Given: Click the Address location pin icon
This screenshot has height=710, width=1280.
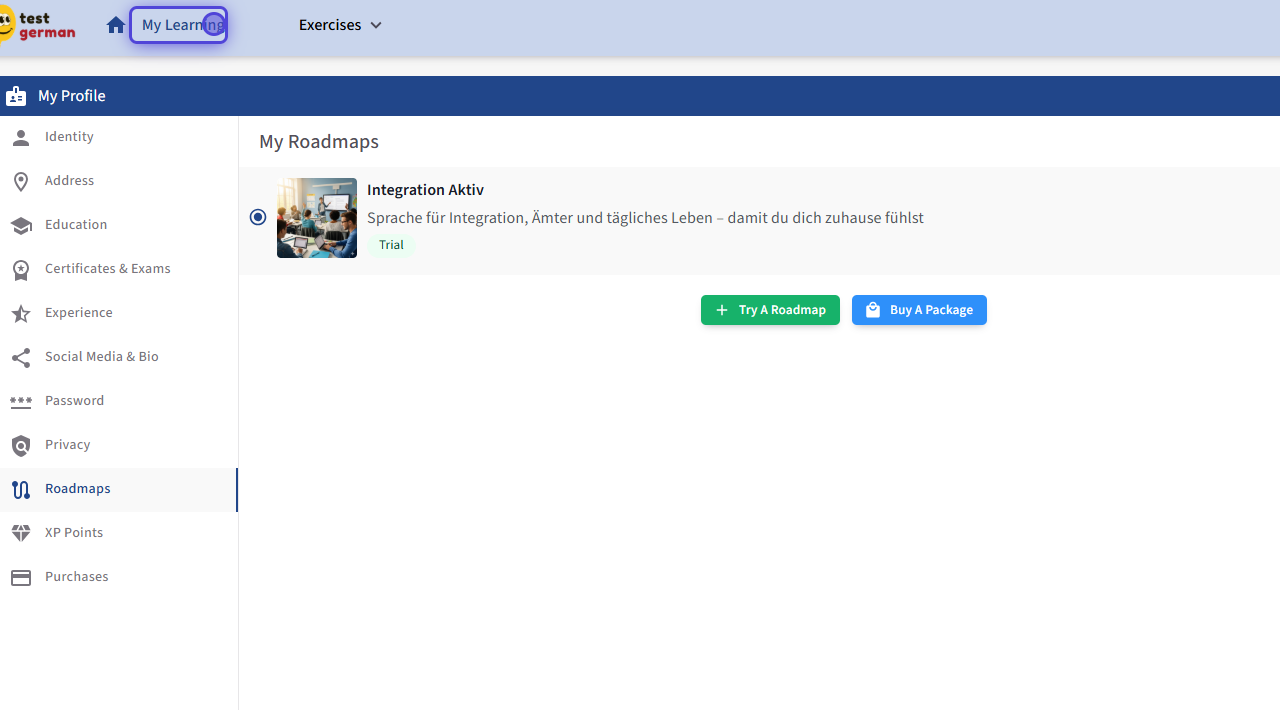Looking at the screenshot, I should pos(21,181).
